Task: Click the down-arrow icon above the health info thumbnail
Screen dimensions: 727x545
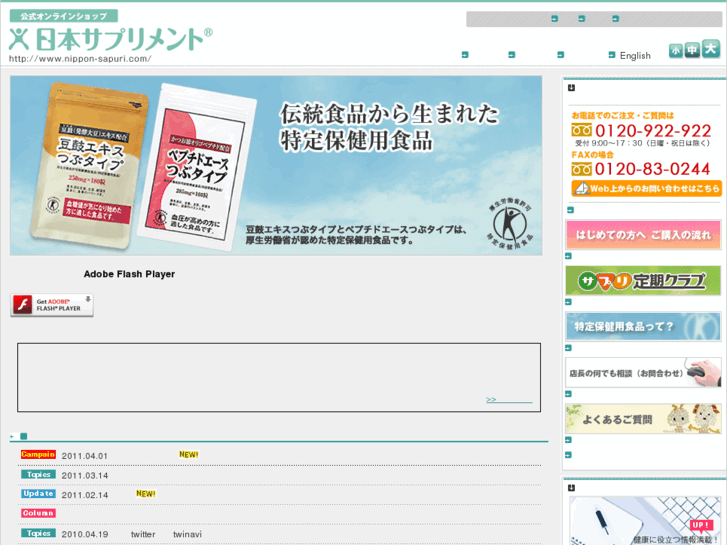Action: (x=571, y=487)
